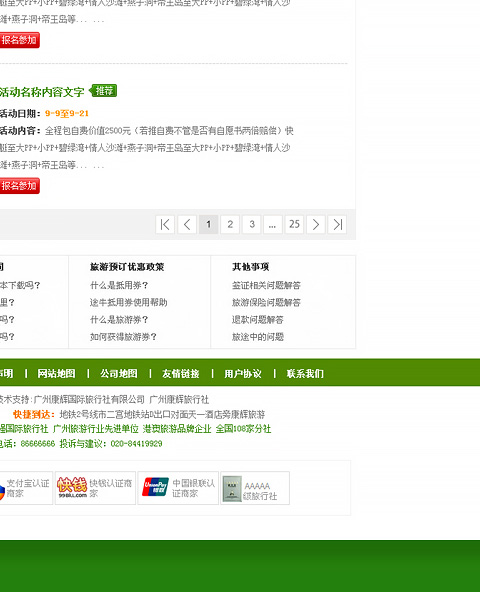Click the green 推荐 tag
The height and width of the screenshot is (592, 480).
[103, 91]
